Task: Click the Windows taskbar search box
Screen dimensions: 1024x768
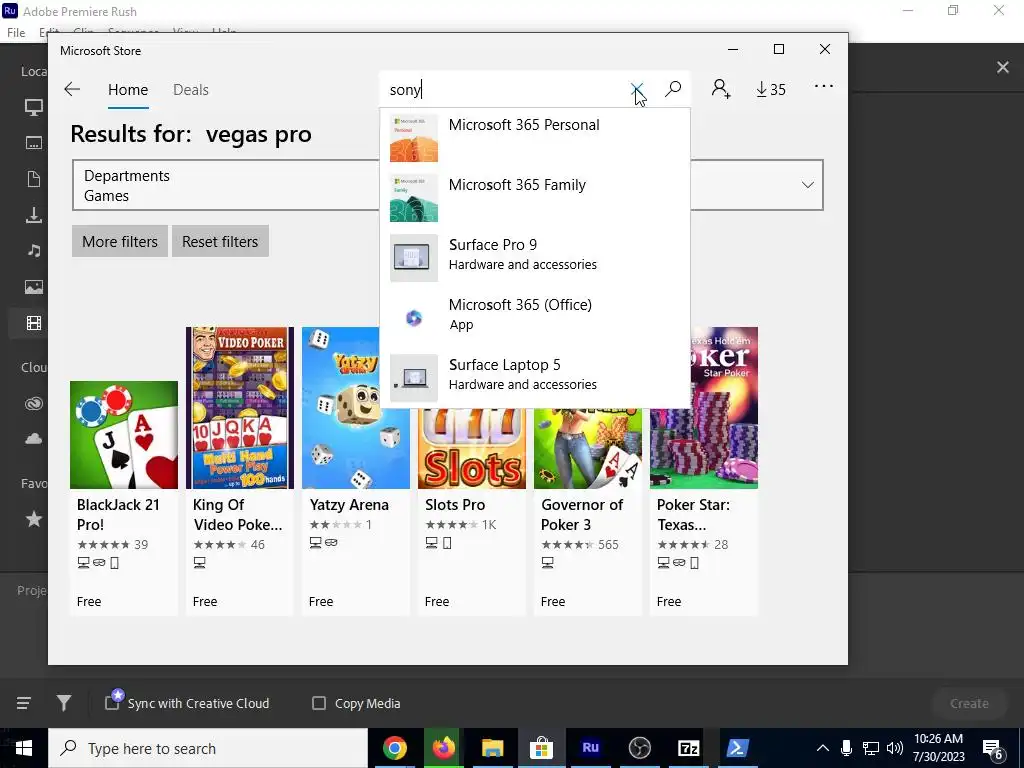Action: 208,748
